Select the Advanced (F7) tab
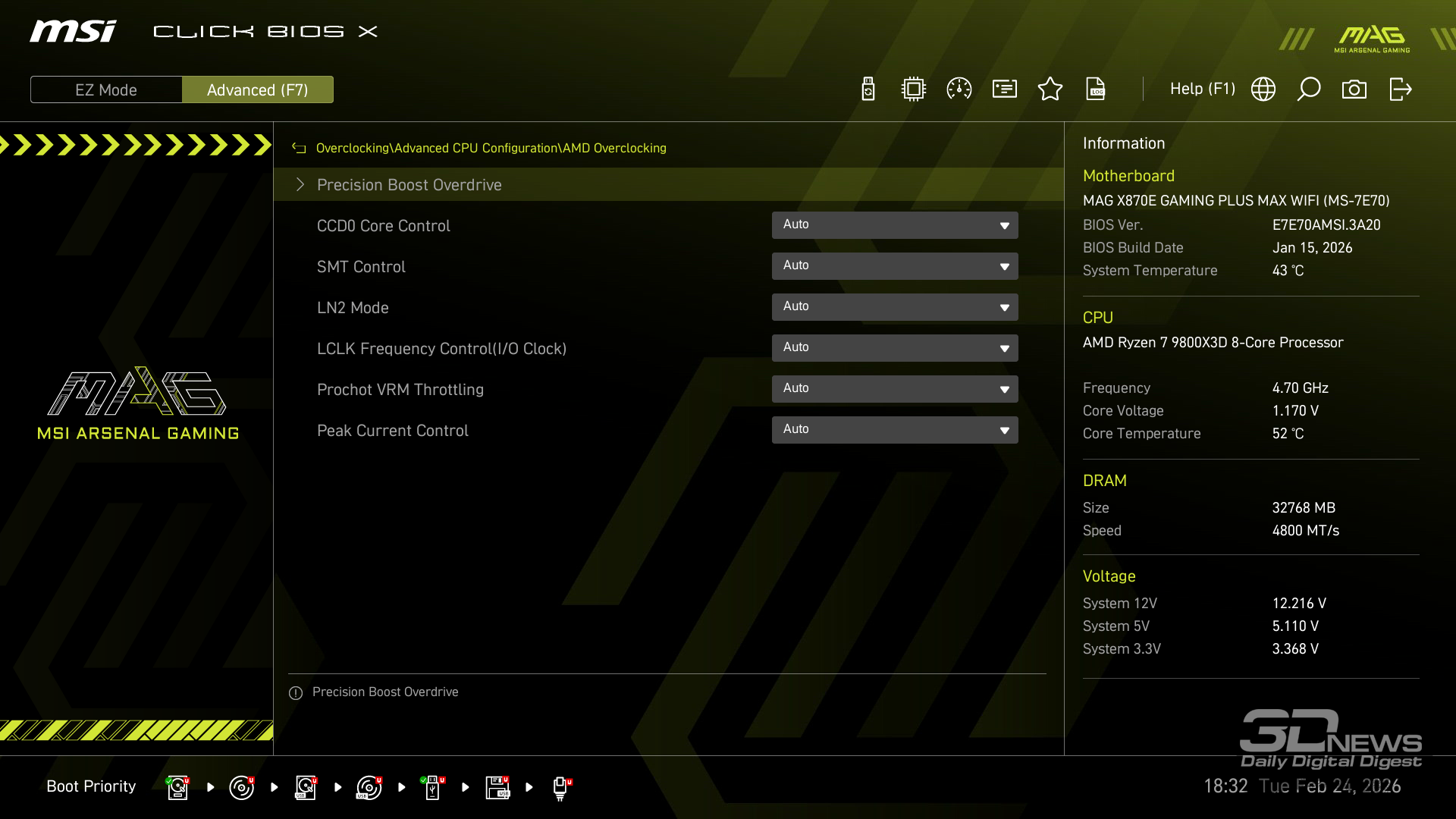 click(x=258, y=90)
